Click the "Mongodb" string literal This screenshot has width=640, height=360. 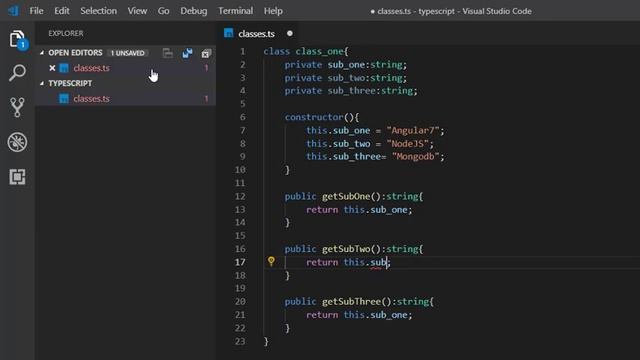(x=415, y=157)
